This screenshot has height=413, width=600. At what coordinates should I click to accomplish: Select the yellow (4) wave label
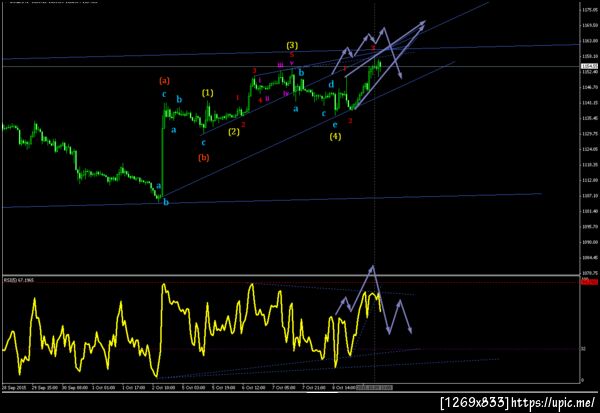pyautogui.click(x=336, y=136)
